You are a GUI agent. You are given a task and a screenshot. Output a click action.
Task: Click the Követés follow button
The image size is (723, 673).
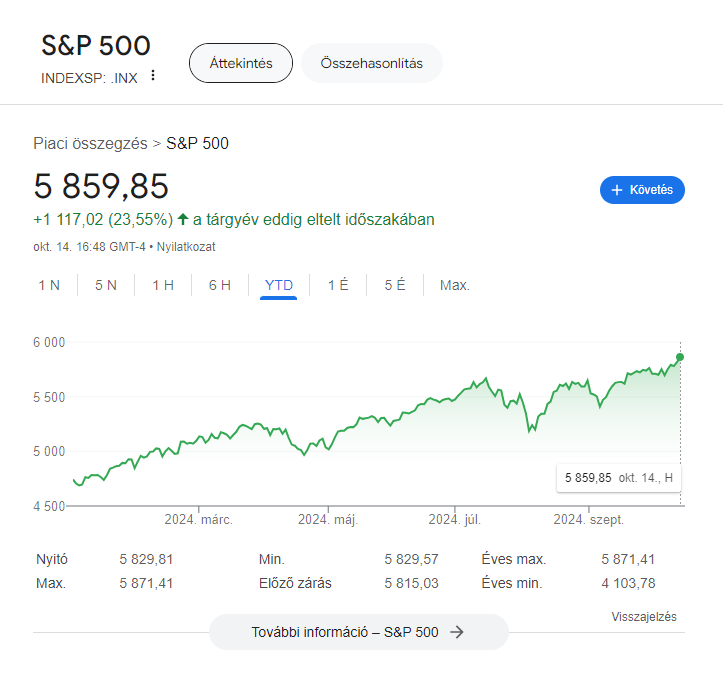pyautogui.click(x=642, y=190)
